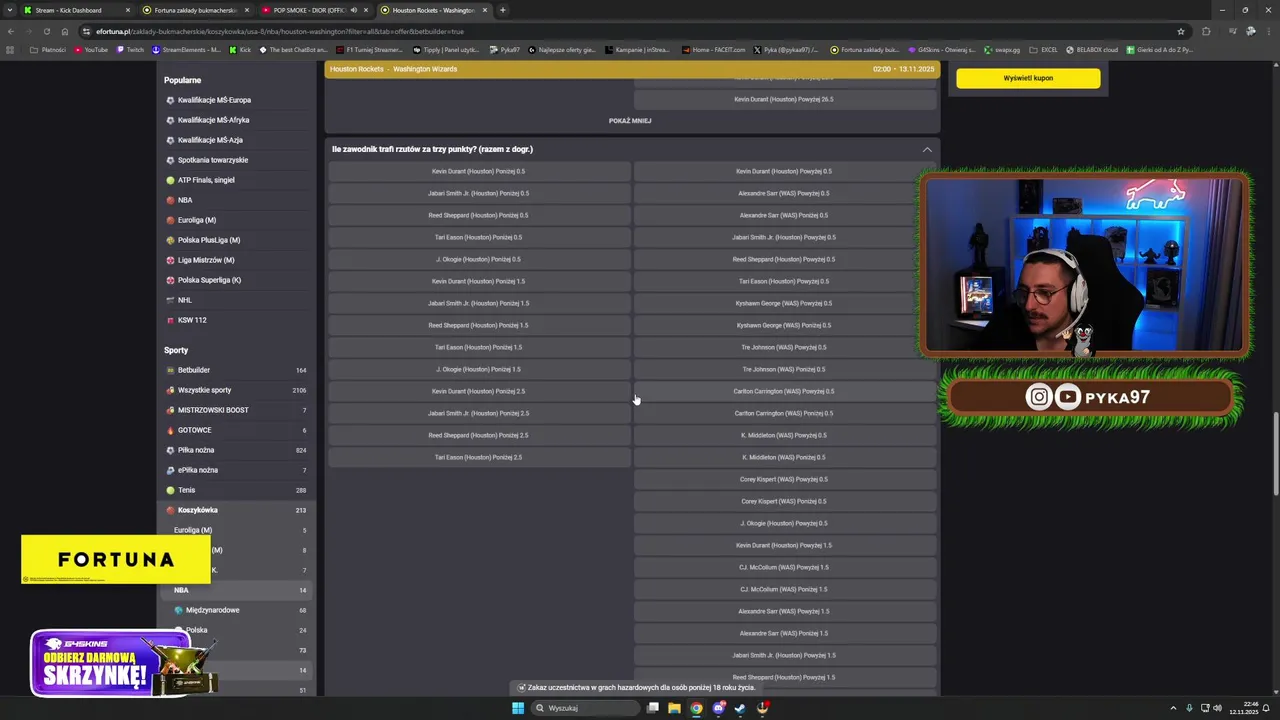Select ATP Finals, singiel tennis entry
1280x720 pixels.
coord(238,180)
